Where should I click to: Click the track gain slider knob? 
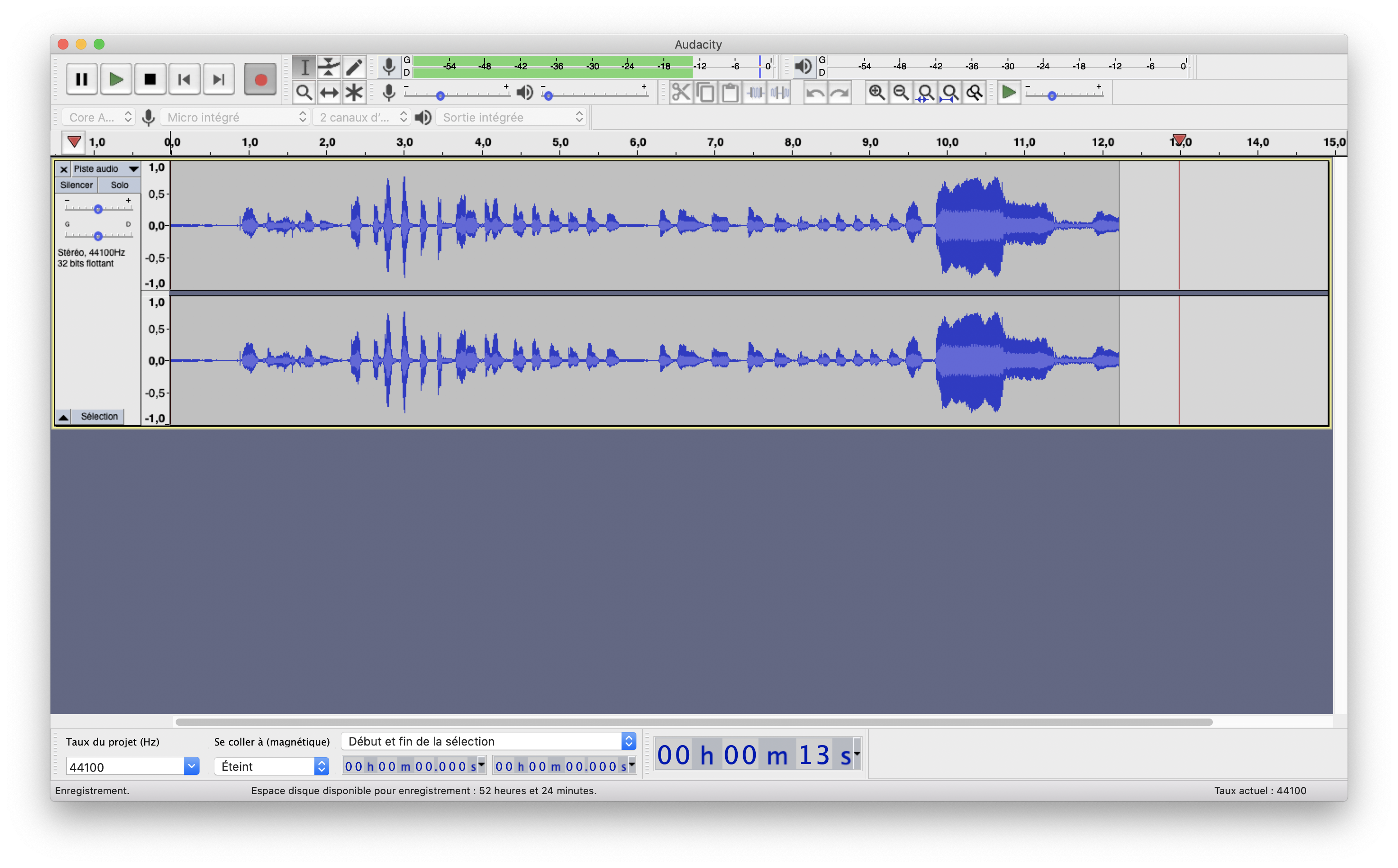click(98, 209)
